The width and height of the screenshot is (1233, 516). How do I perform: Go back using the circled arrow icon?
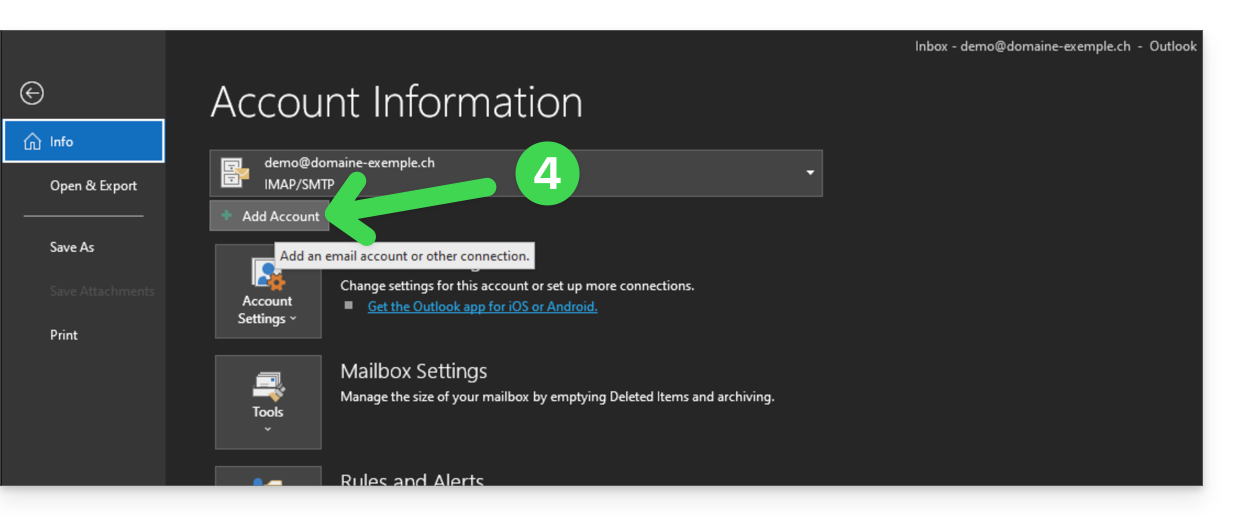[x=32, y=93]
